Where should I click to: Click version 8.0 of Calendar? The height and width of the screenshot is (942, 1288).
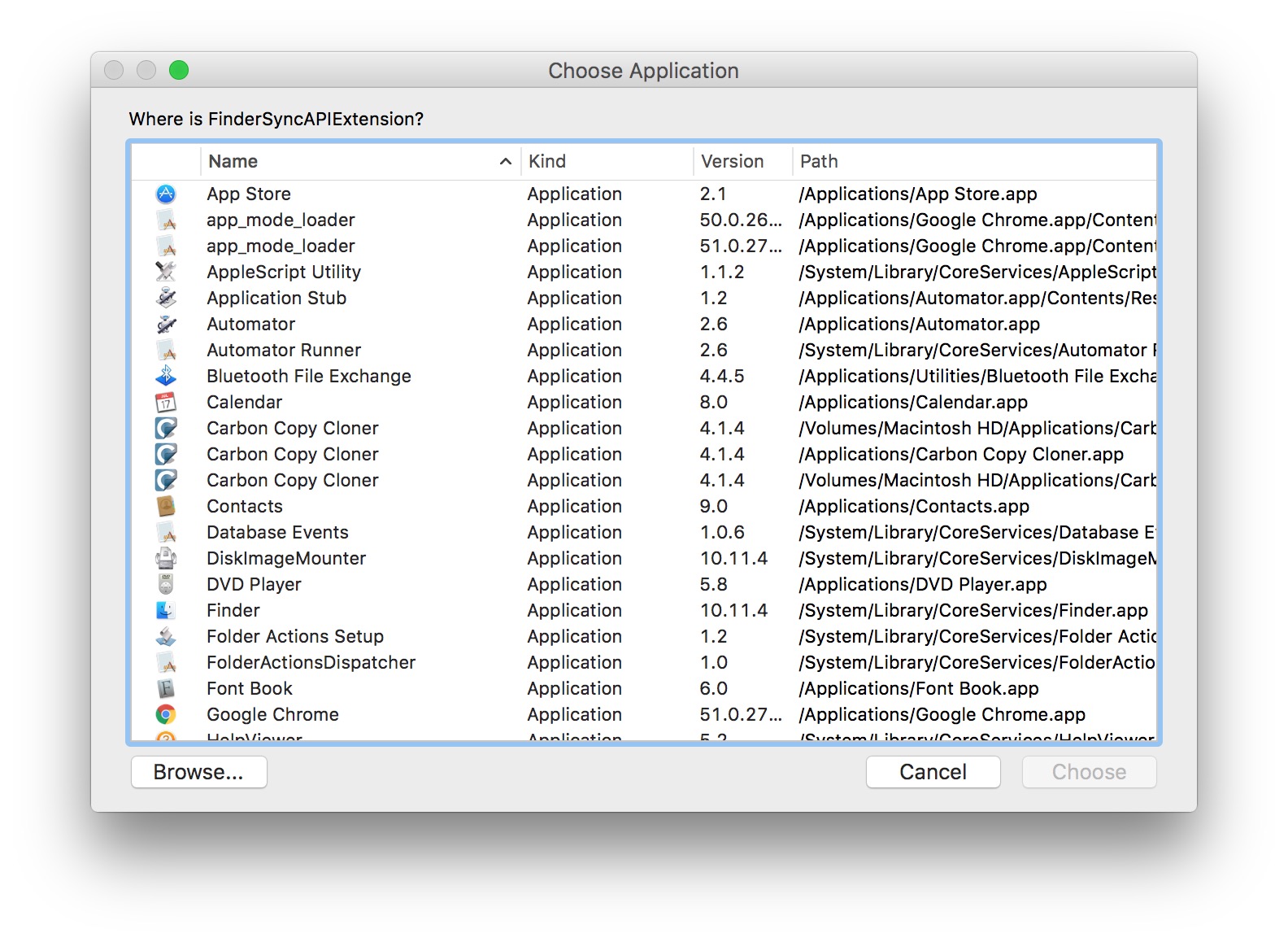coord(714,402)
